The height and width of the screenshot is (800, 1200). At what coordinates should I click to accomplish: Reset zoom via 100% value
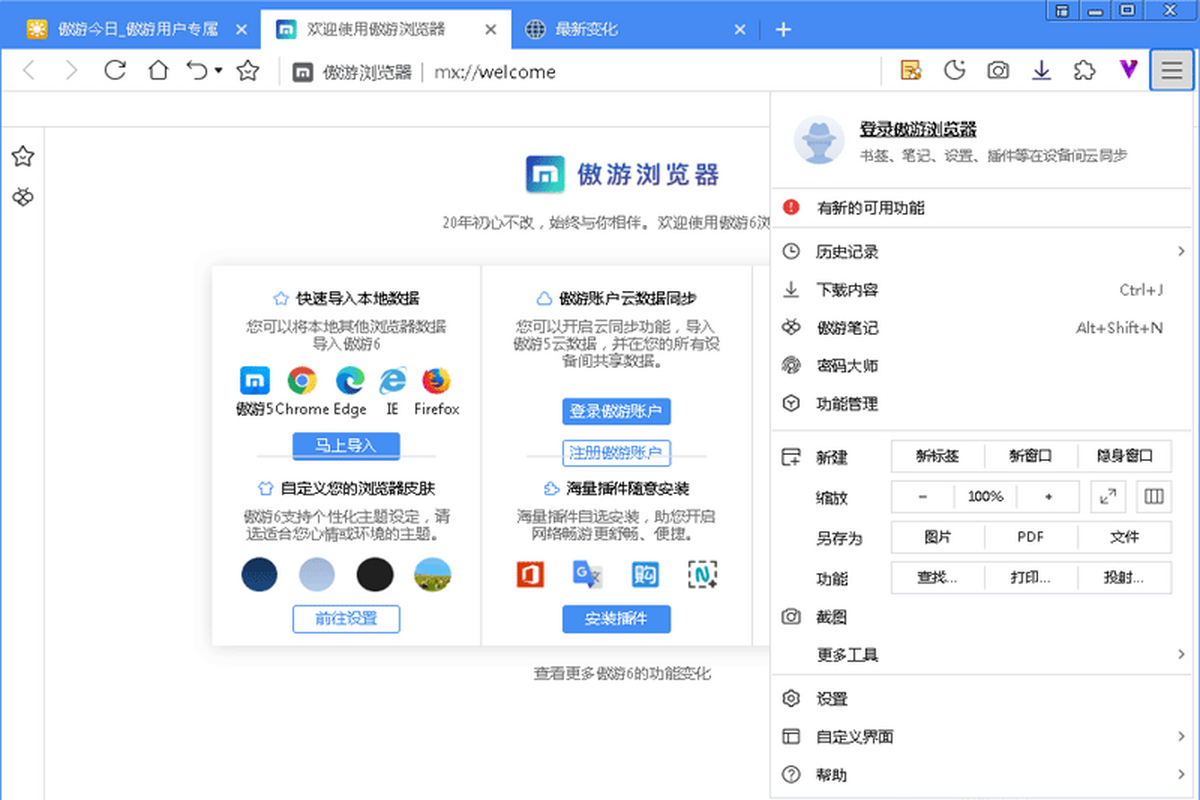click(x=986, y=497)
